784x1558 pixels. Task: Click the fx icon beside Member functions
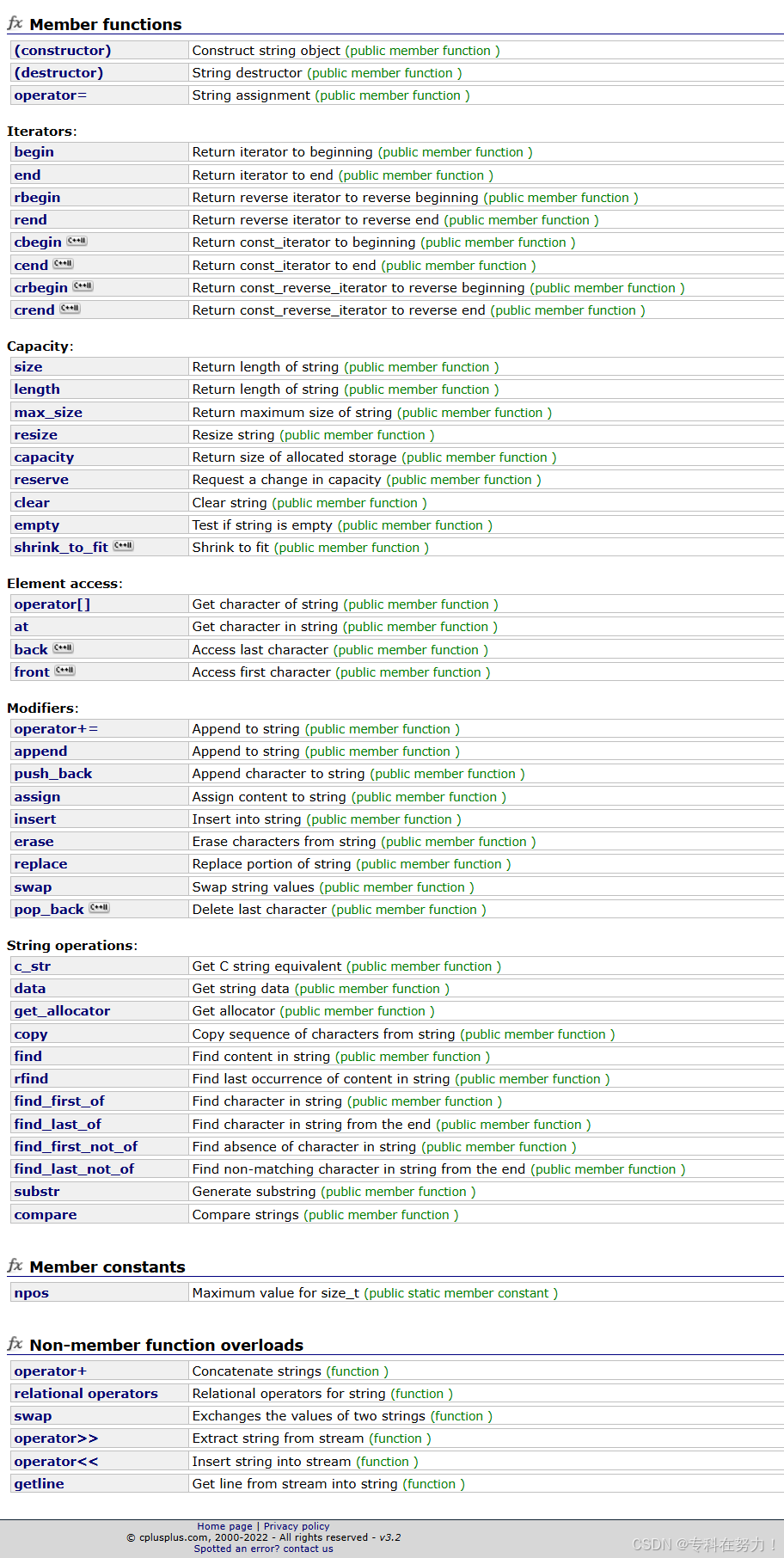(15, 23)
